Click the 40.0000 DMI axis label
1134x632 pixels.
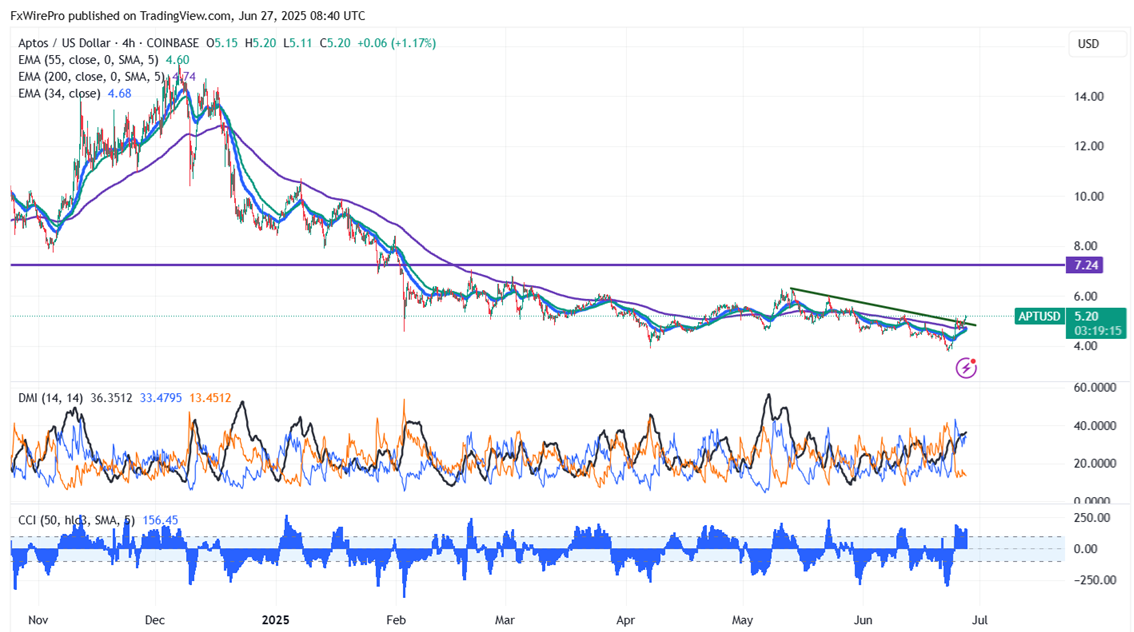pyautogui.click(x=1096, y=426)
